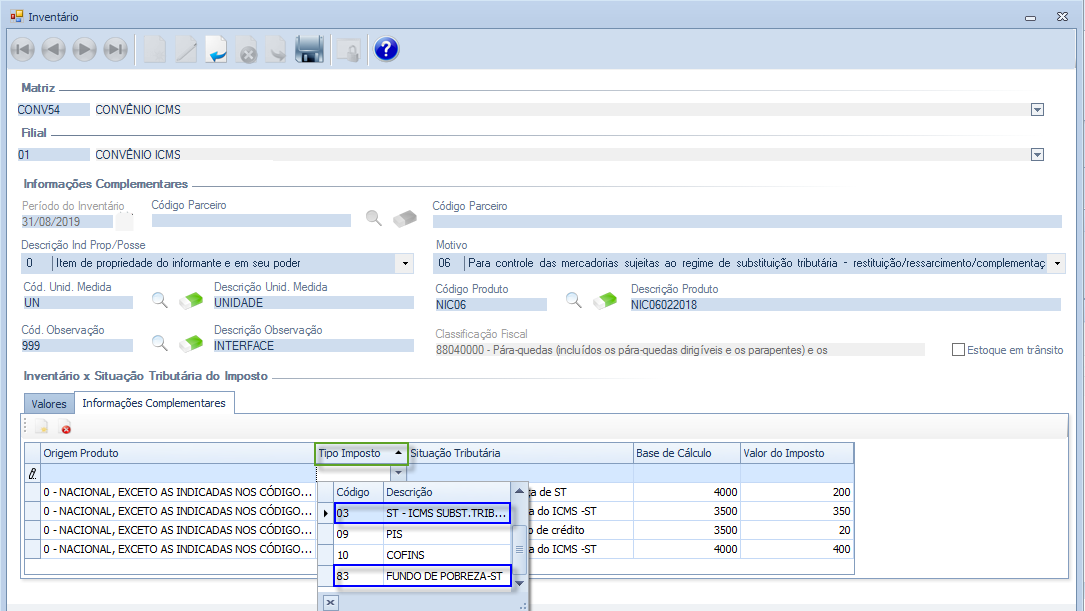This screenshot has height=611, width=1085.
Task: Expand the Matriz dropdown
Action: [x=1037, y=110]
